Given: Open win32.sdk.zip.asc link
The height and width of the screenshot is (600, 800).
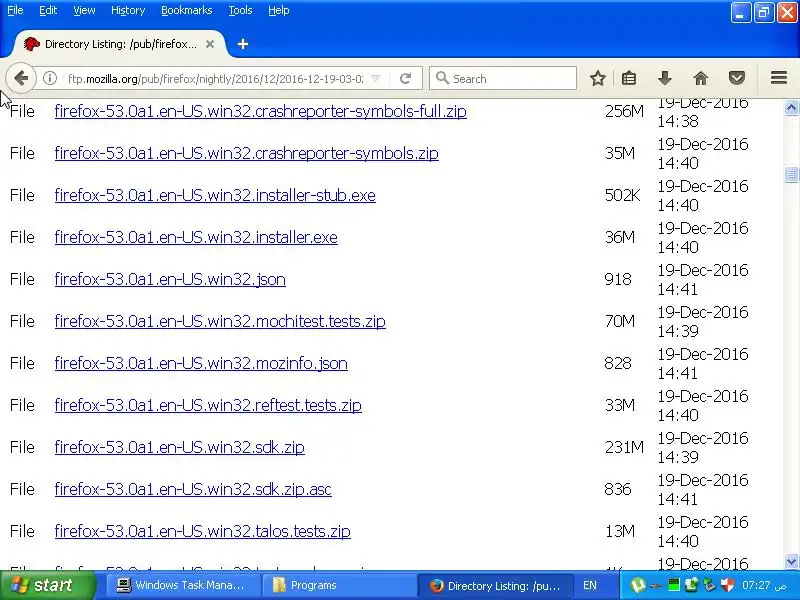Looking at the screenshot, I should pos(193,489).
